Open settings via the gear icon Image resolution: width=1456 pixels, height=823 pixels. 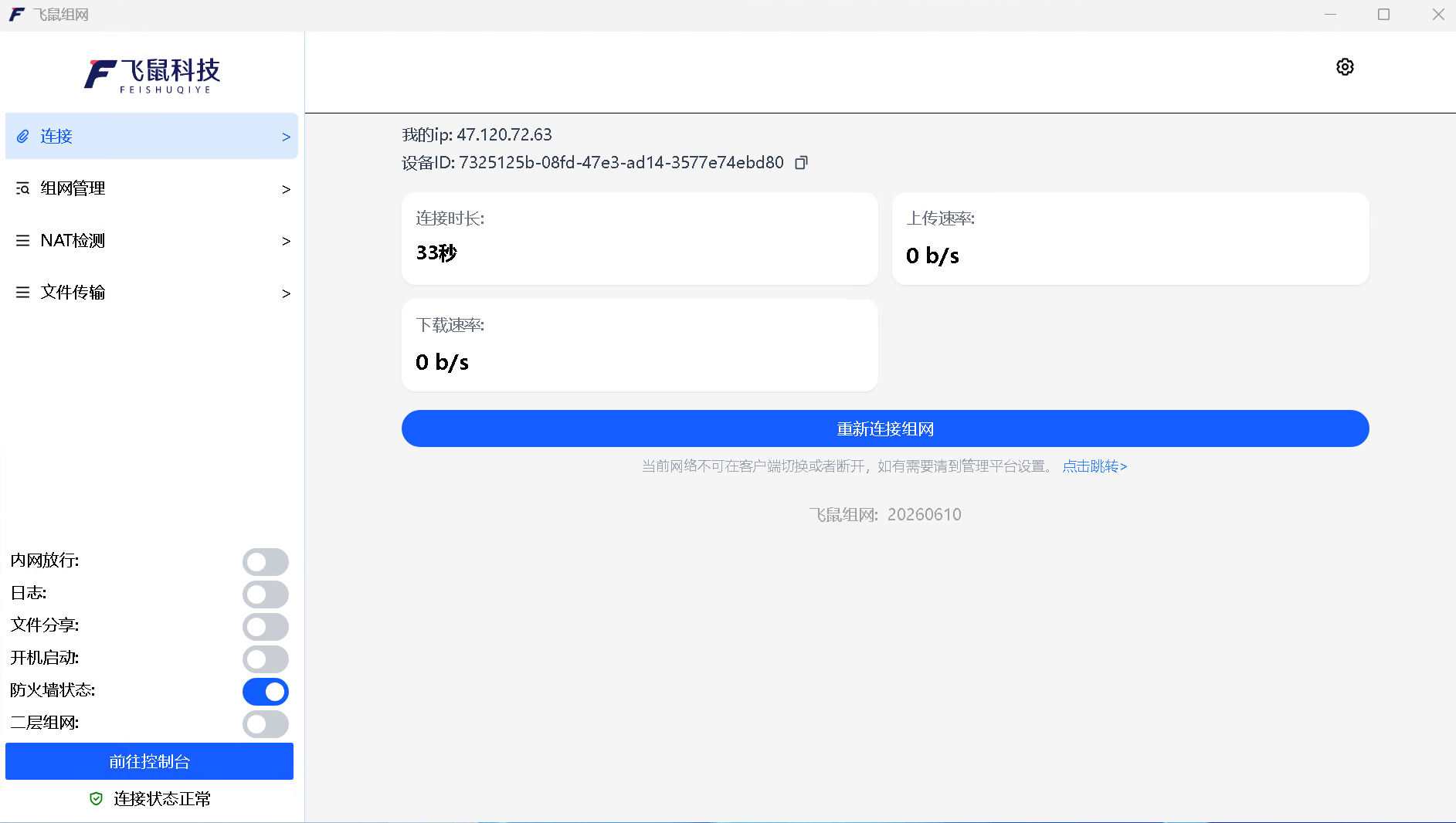(x=1345, y=67)
